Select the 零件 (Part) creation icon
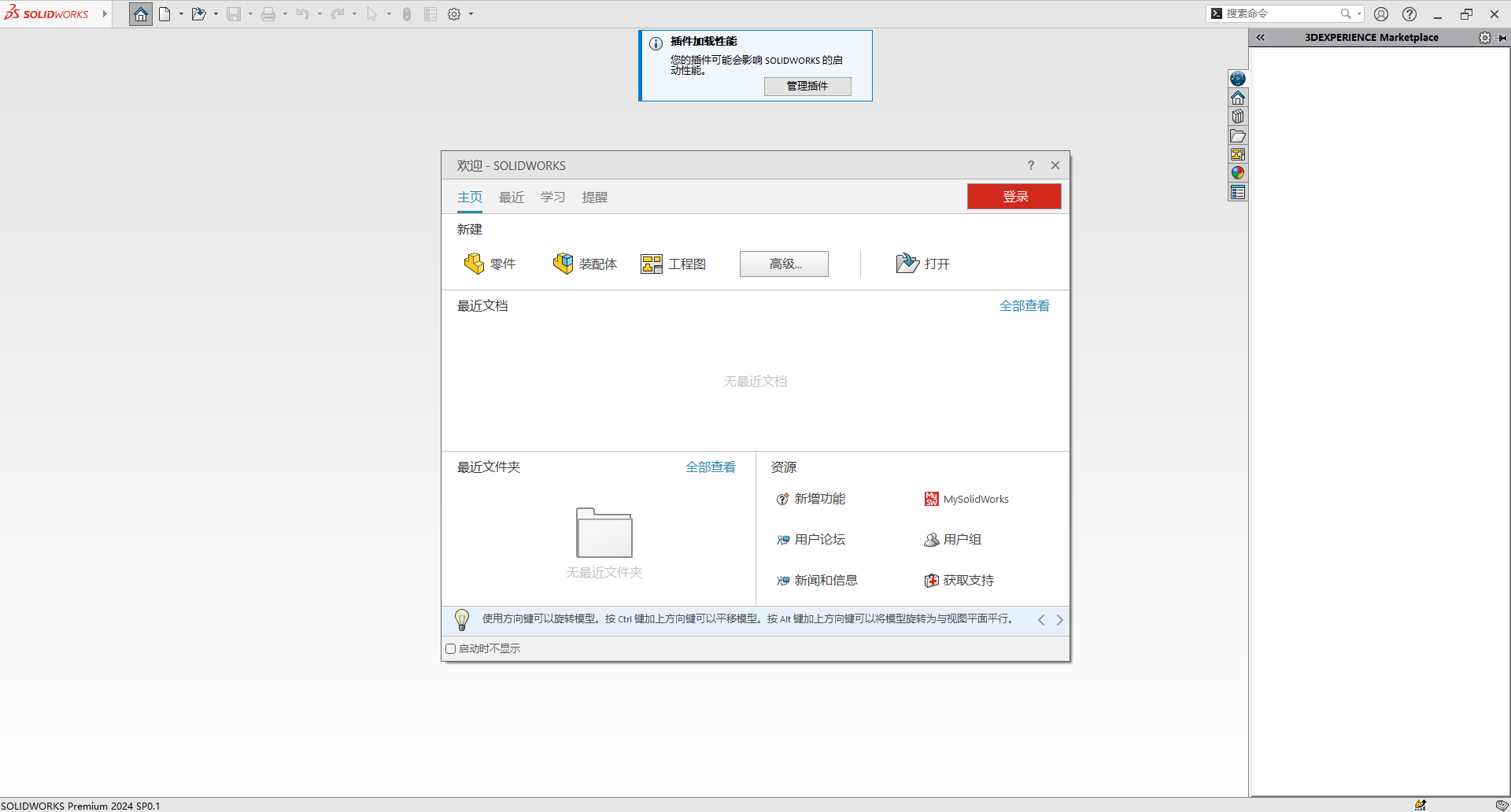1511x812 pixels. coord(474,263)
